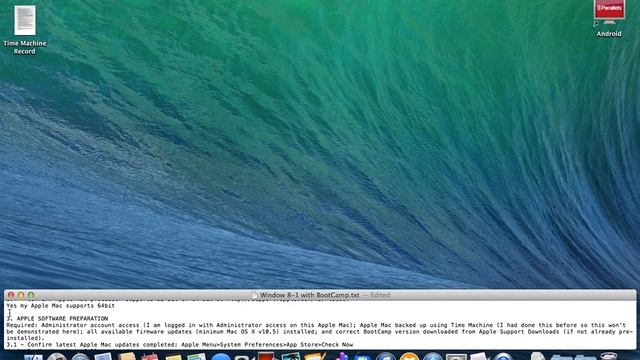Zoom the TextEdit window with green button

point(31,295)
